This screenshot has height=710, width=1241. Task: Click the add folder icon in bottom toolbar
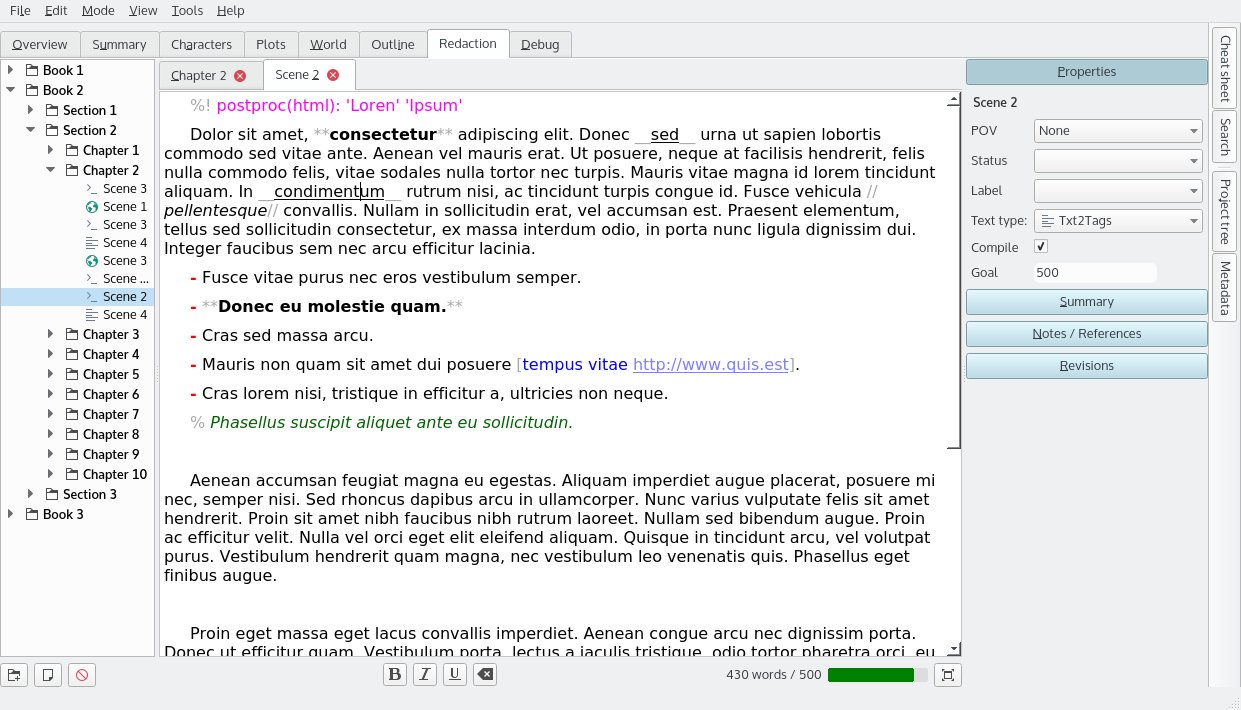coord(14,675)
